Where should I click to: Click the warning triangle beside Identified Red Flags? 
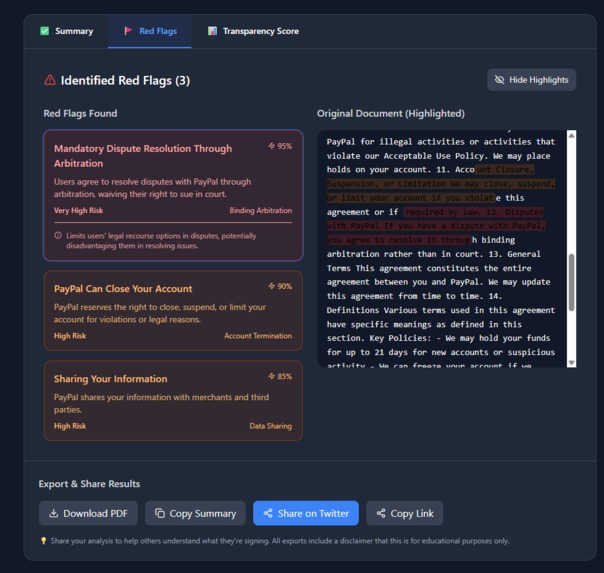(50, 80)
